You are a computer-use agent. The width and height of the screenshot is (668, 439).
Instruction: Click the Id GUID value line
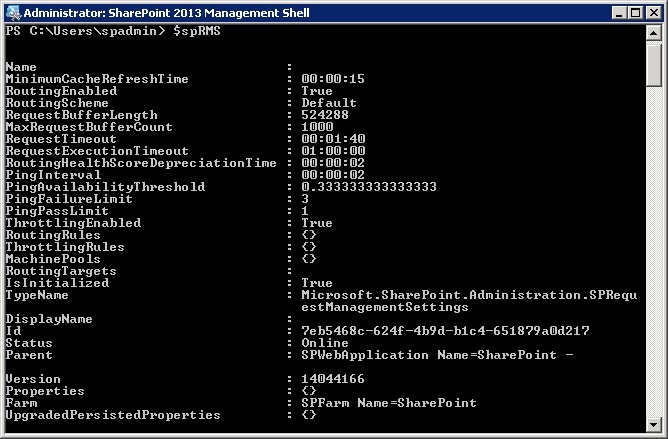click(445, 331)
